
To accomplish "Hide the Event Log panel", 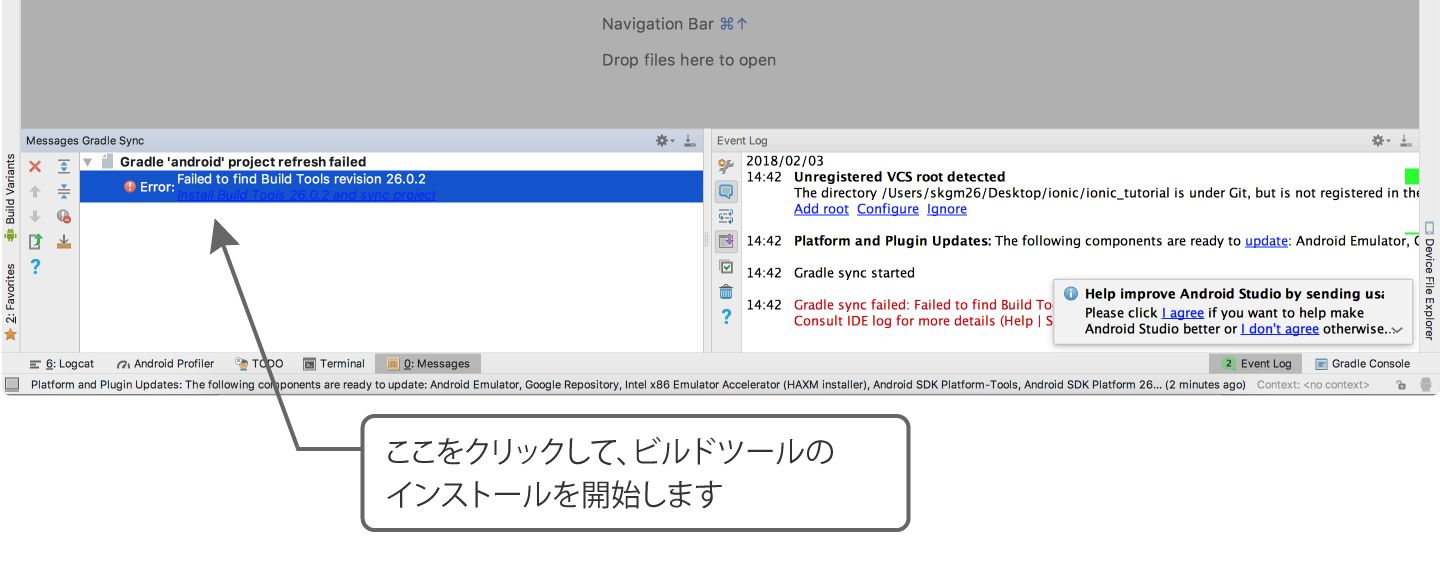I will tap(1405, 141).
